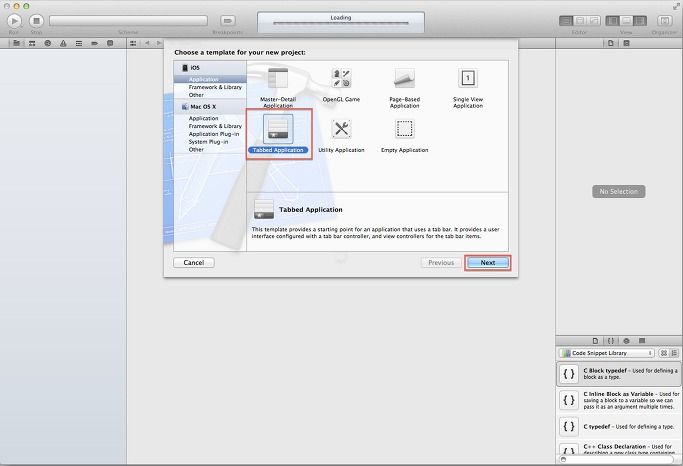This screenshot has height=466, width=683.
Task: Click the Run button in the toolbar
Action: point(14,20)
